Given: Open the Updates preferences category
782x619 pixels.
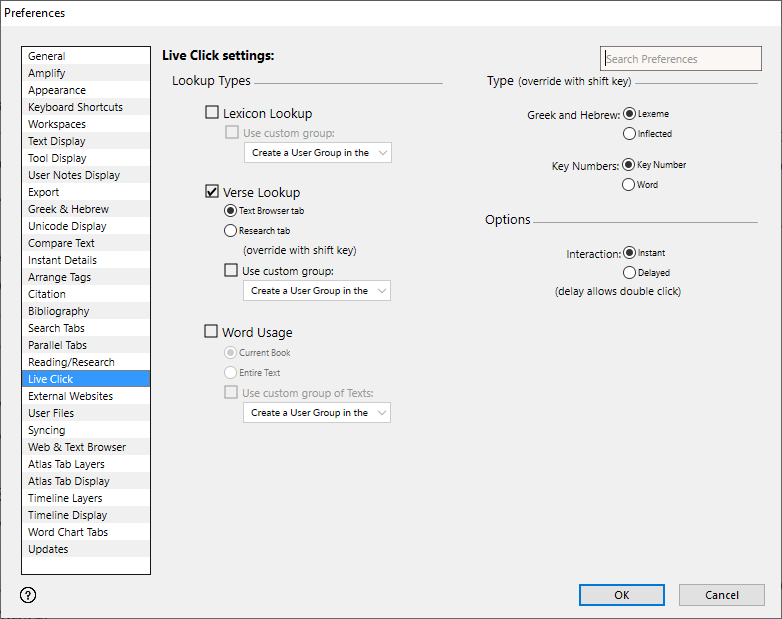Looking at the screenshot, I should point(48,549).
